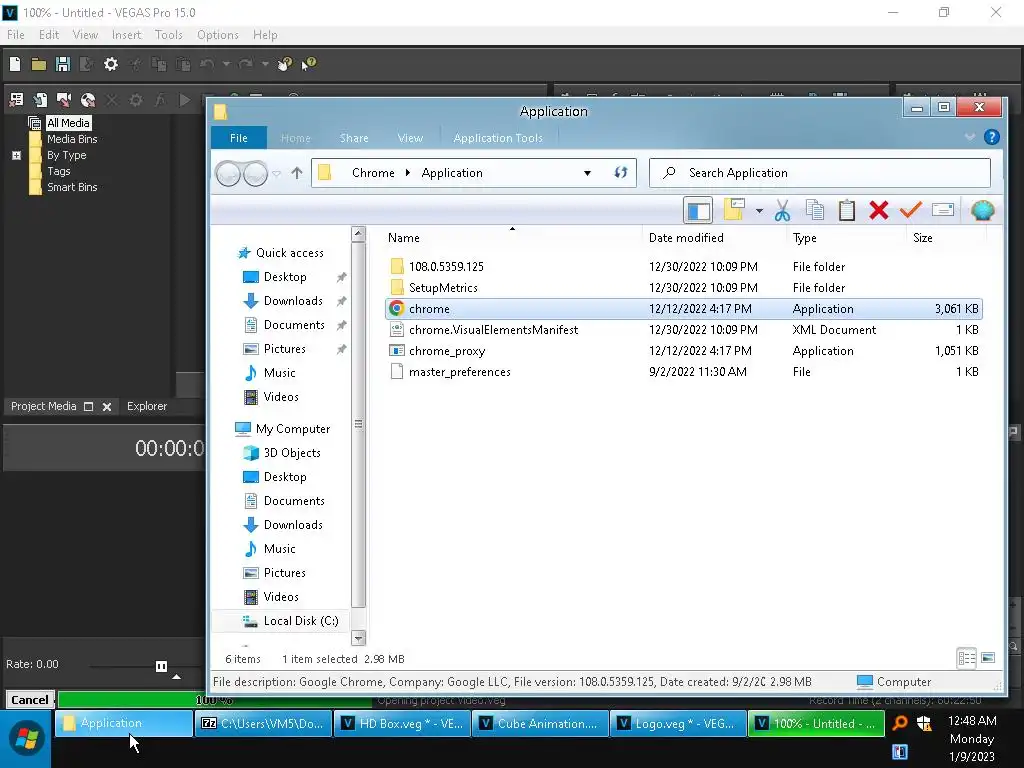Screen dimensions: 1024x768
Task: Click the folder options icon in Explorer toolbar
Action: click(x=734, y=210)
